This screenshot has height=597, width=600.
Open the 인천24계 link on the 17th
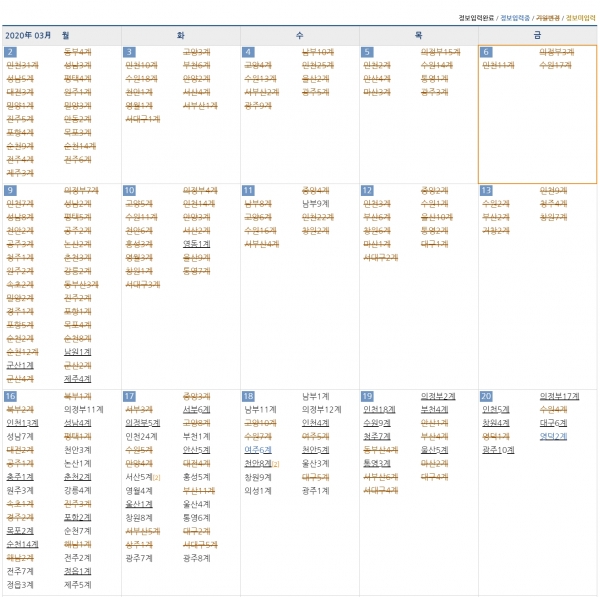141,436
